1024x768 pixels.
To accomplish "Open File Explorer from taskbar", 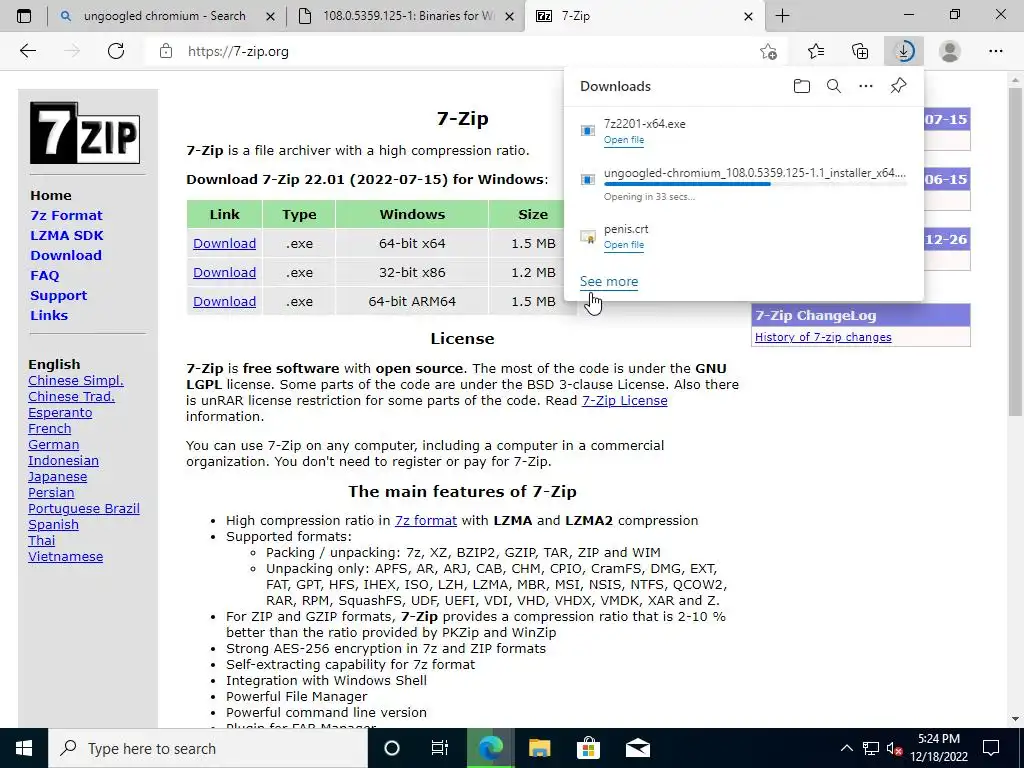I will (539, 748).
